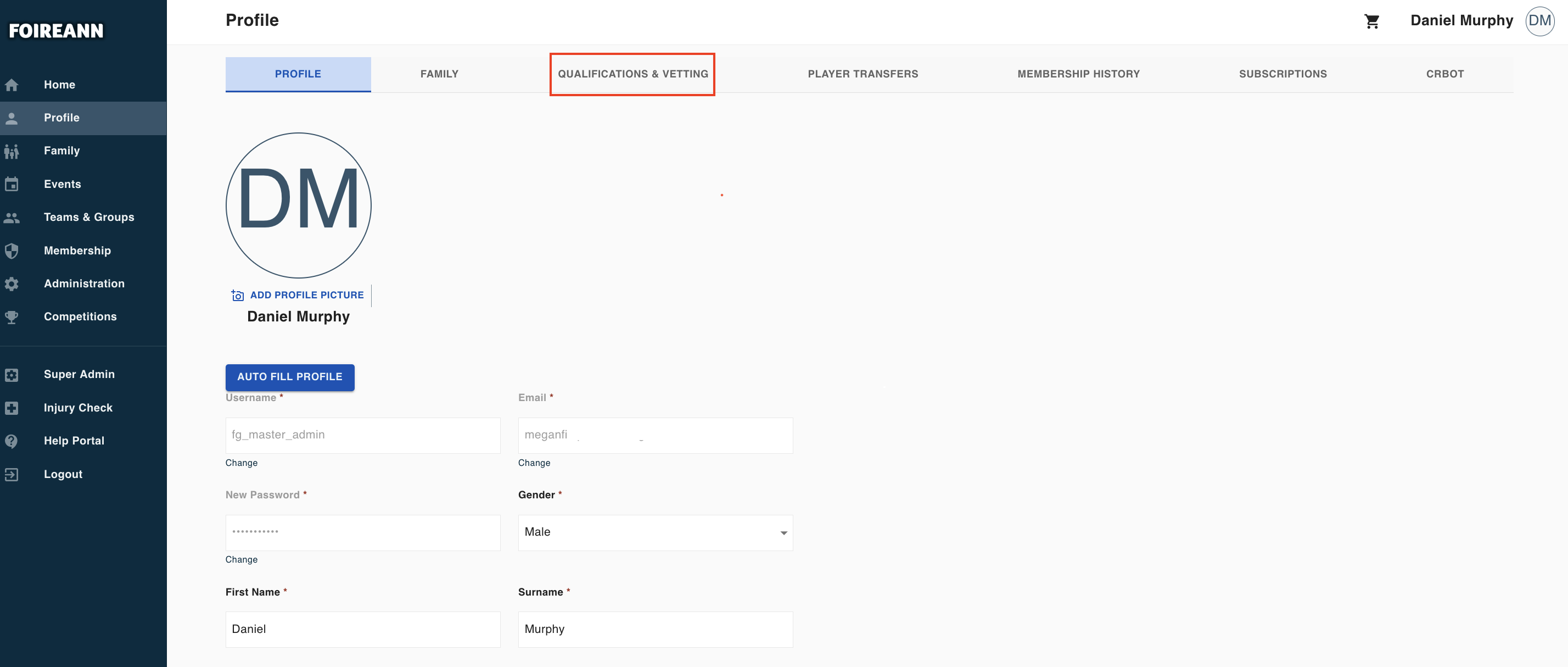Click the Membership shield icon
Viewport: 1568px width, 667px height.
click(x=12, y=251)
